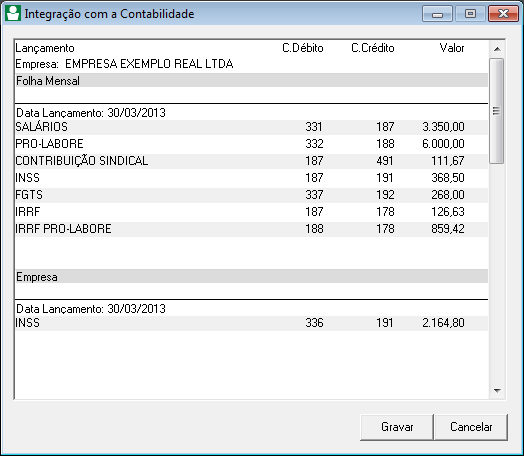
Task: Select the SALÁRIOS entry row
Action: pos(251,127)
